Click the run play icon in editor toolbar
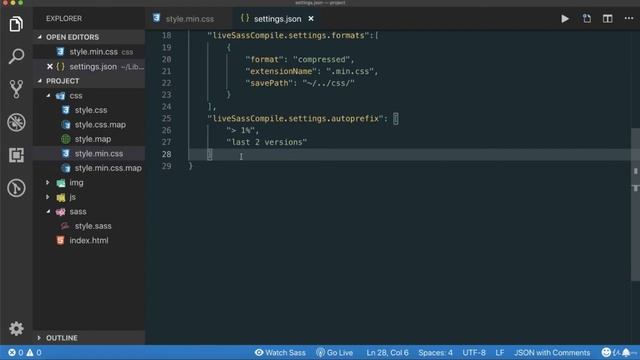The image size is (640, 360). tap(565, 19)
